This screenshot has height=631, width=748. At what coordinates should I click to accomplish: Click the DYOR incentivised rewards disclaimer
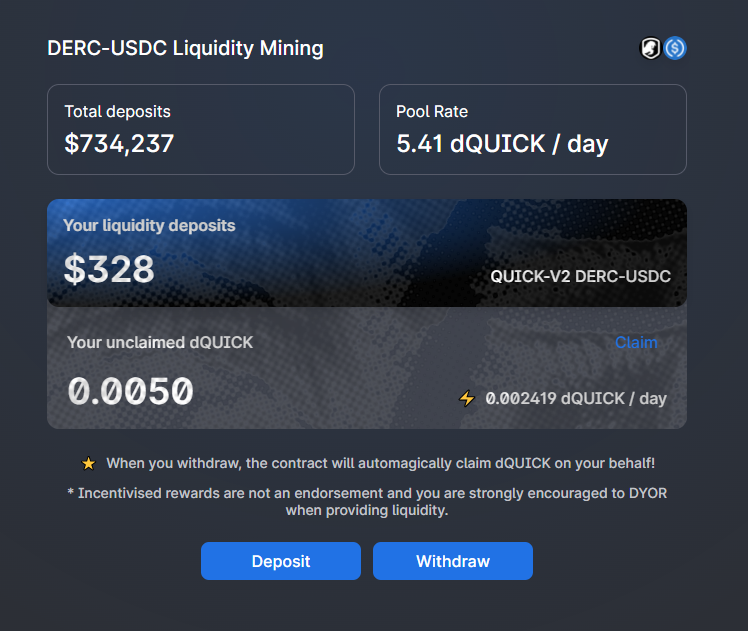pos(367,502)
